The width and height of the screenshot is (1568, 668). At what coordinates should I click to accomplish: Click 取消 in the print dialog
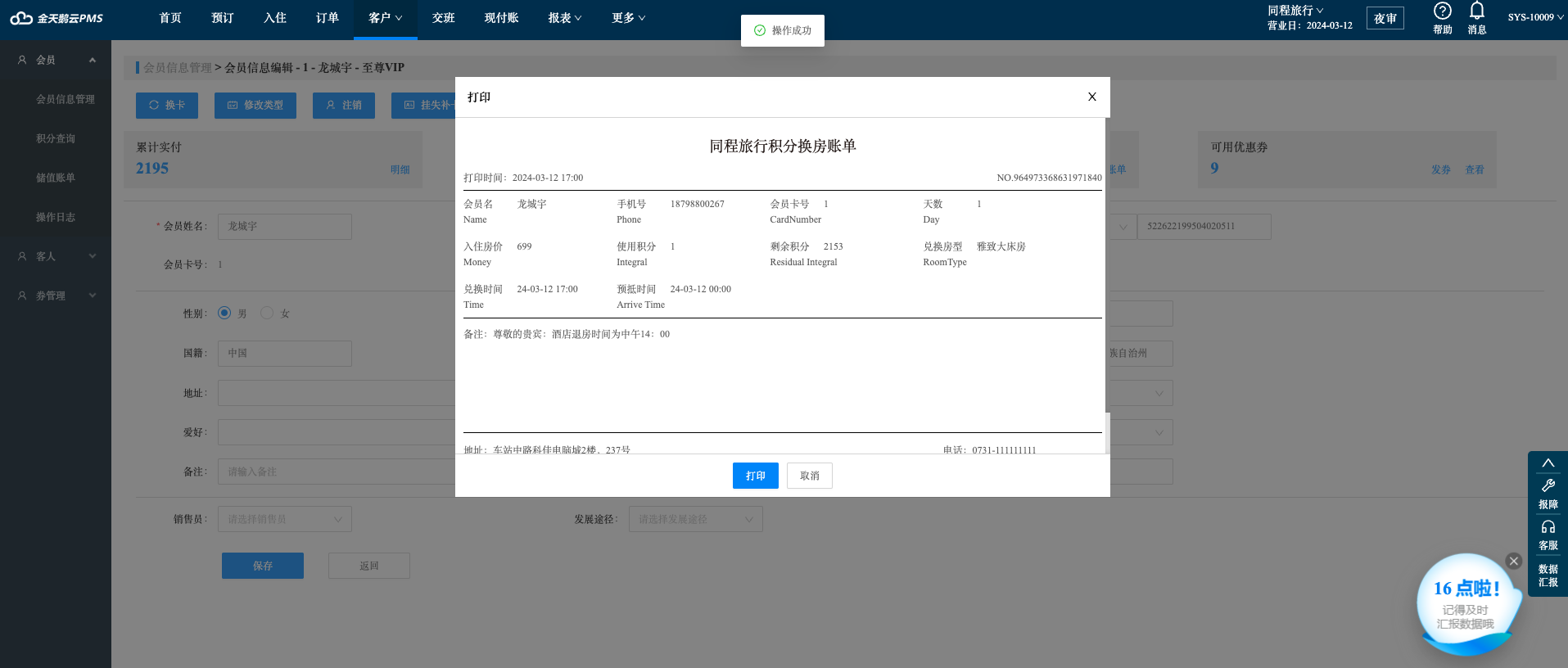(x=810, y=476)
